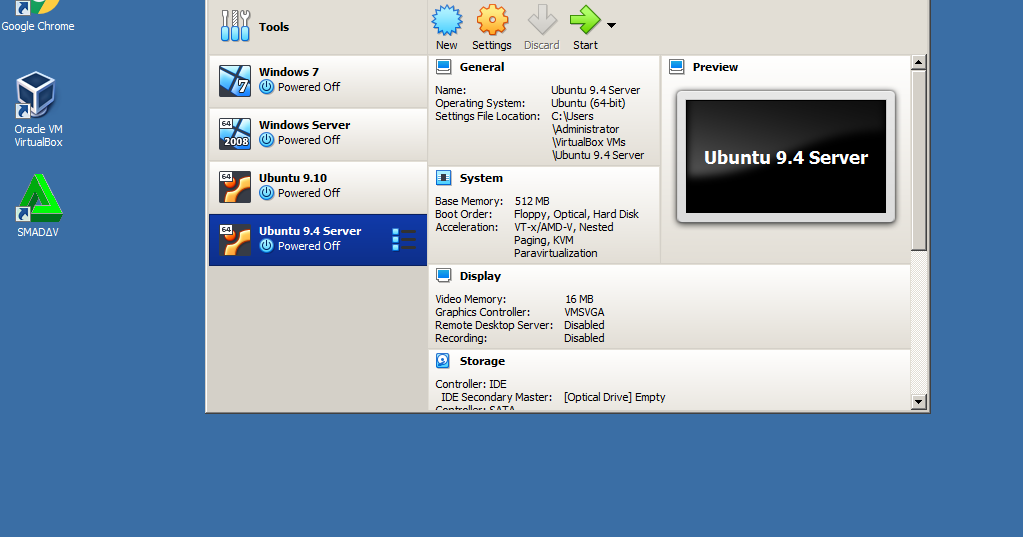This screenshot has width=1023, height=537.
Task: Click the Recording 'Disabled' value
Action: click(x=584, y=338)
